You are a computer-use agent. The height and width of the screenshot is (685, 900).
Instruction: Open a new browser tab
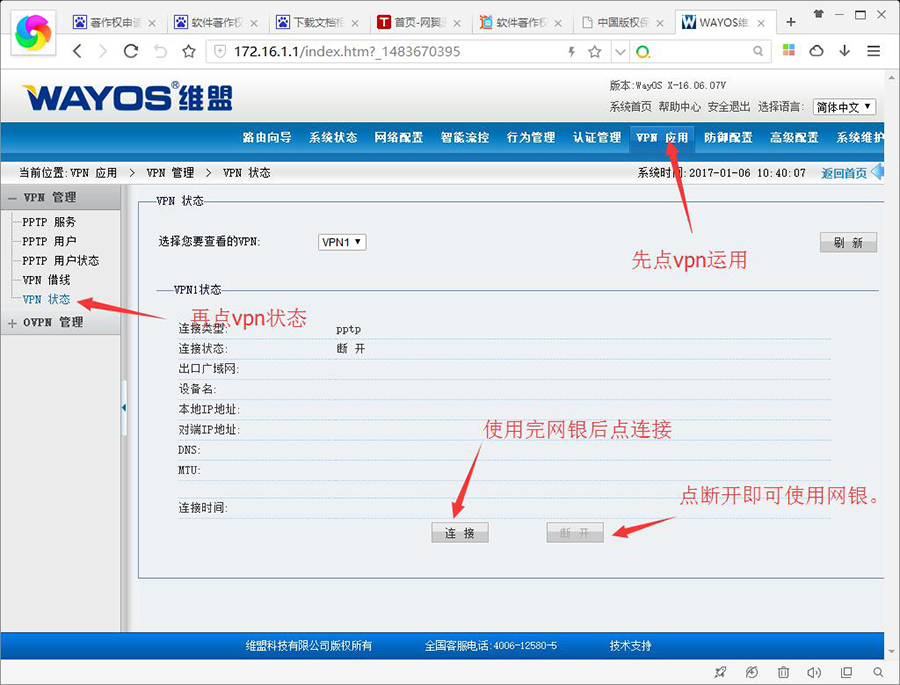point(790,22)
